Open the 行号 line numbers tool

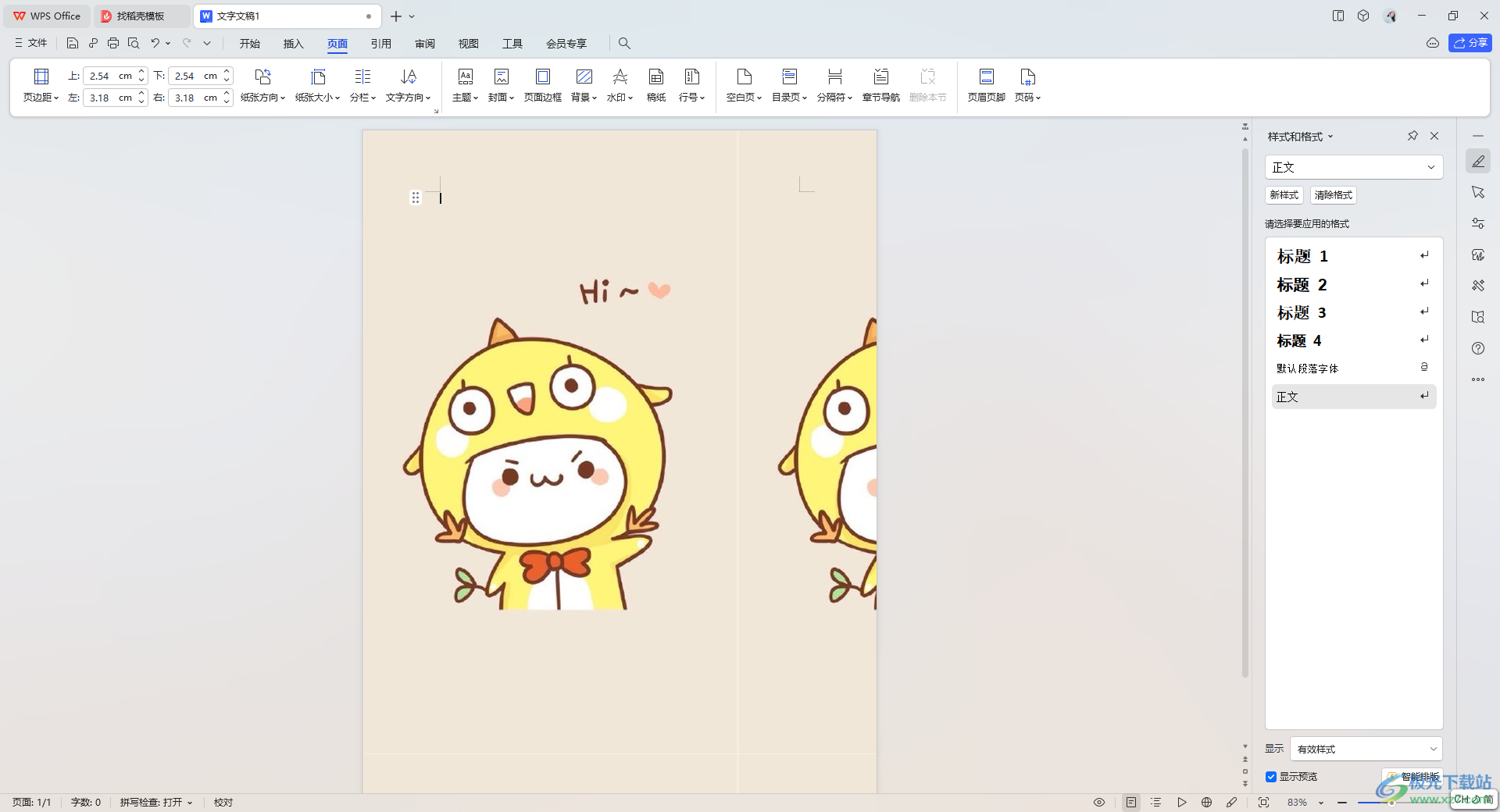pos(691,85)
